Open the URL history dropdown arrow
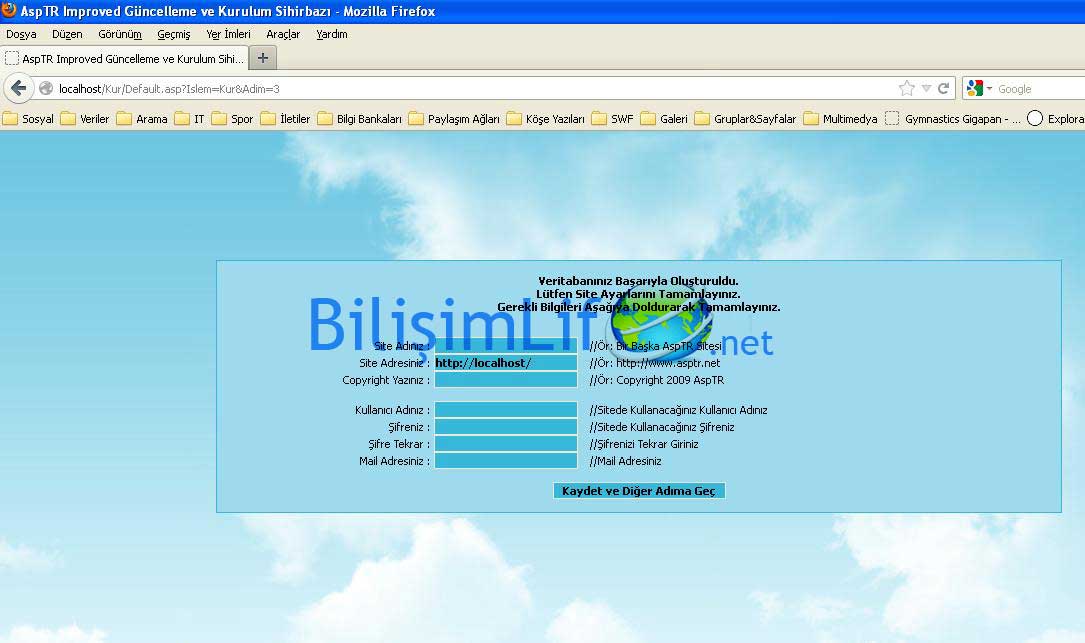Viewport: 1085px width, 643px height. (927, 89)
